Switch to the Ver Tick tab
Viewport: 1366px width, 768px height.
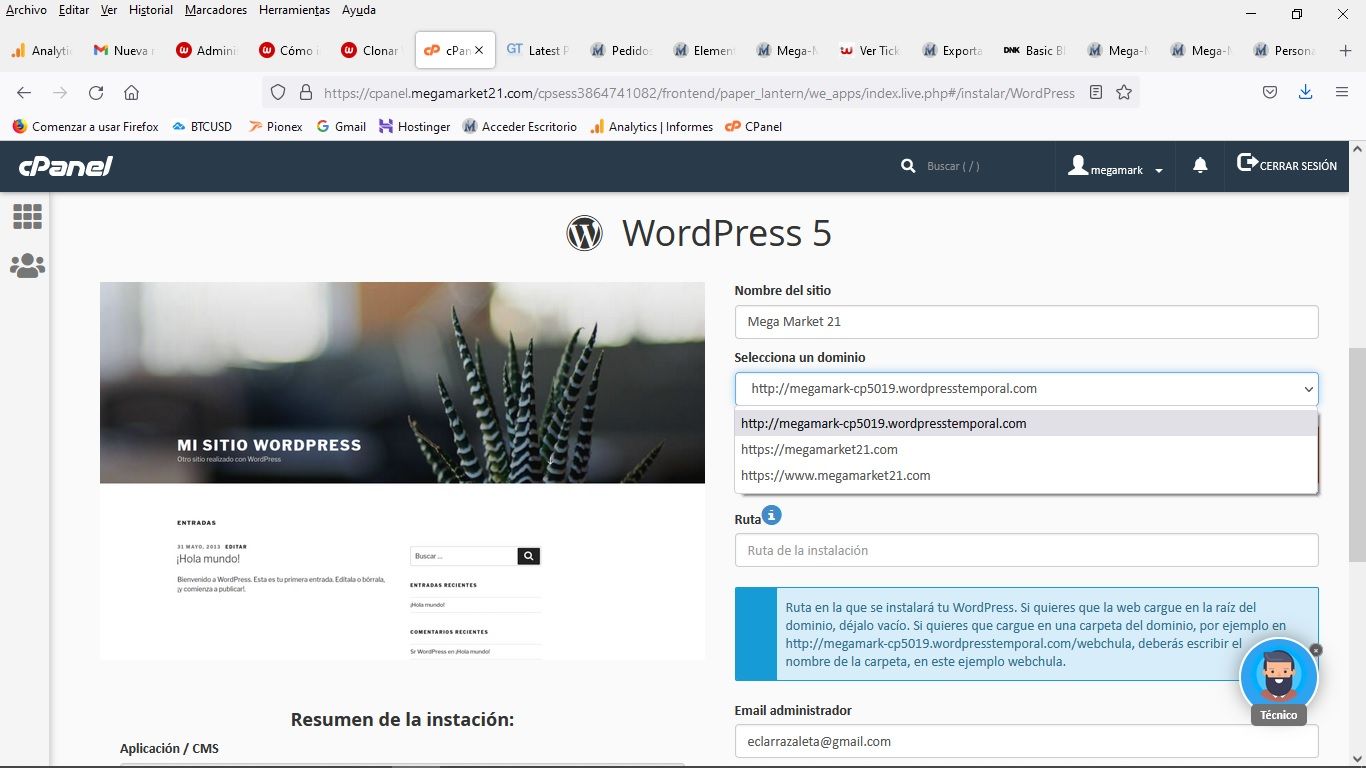(x=870, y=50)
